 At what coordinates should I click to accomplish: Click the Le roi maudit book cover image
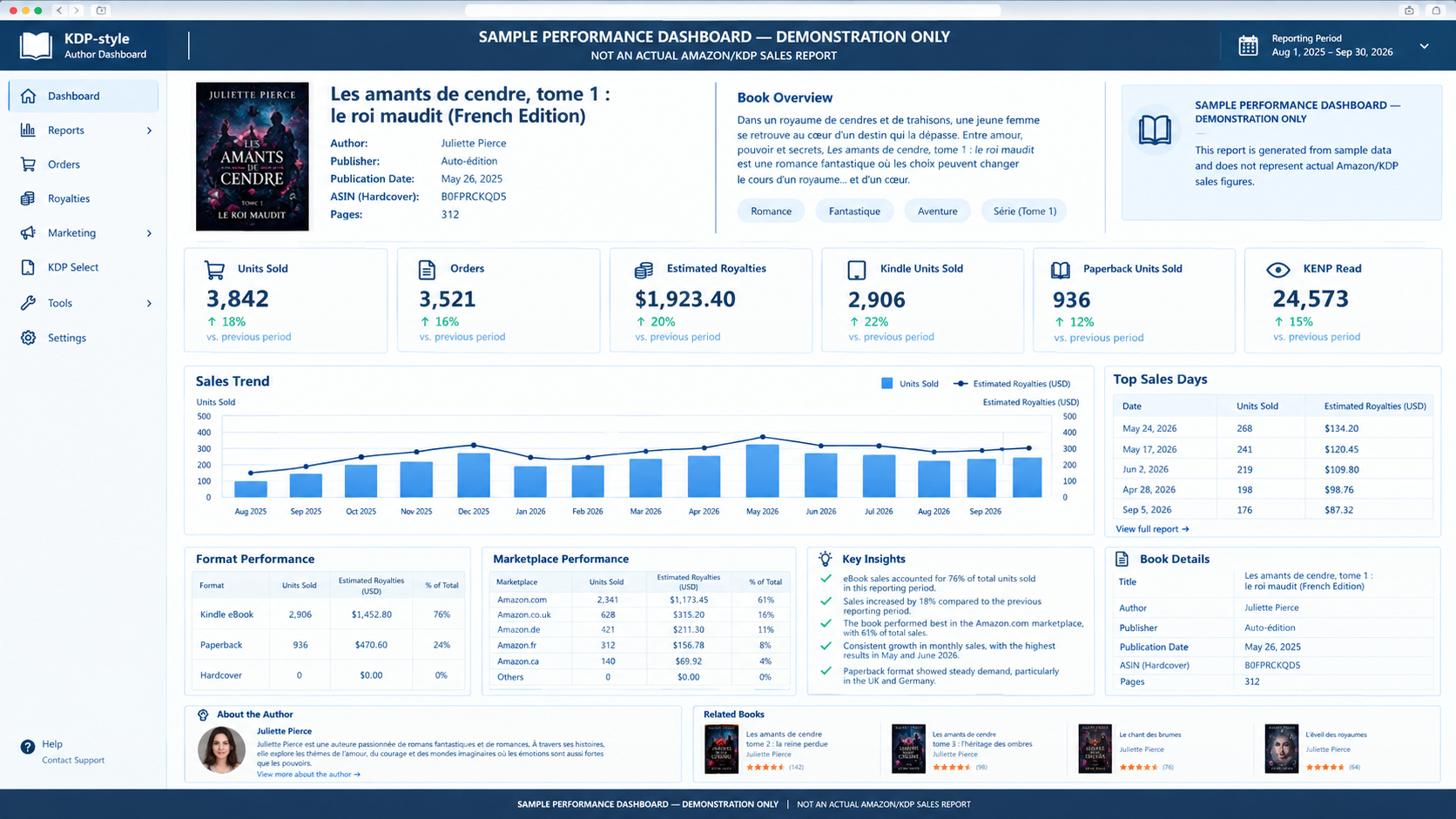253,157
